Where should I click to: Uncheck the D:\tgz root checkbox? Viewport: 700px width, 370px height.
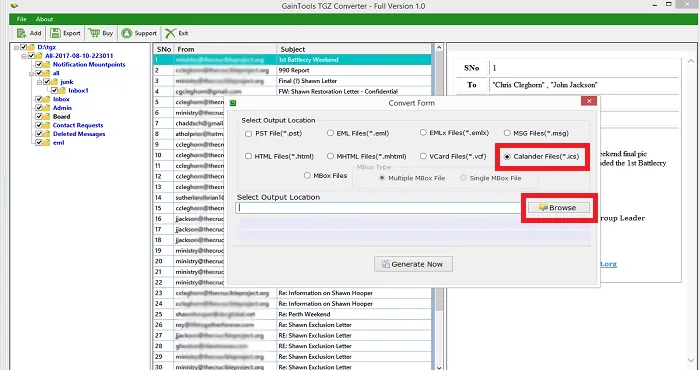point(23,47)
